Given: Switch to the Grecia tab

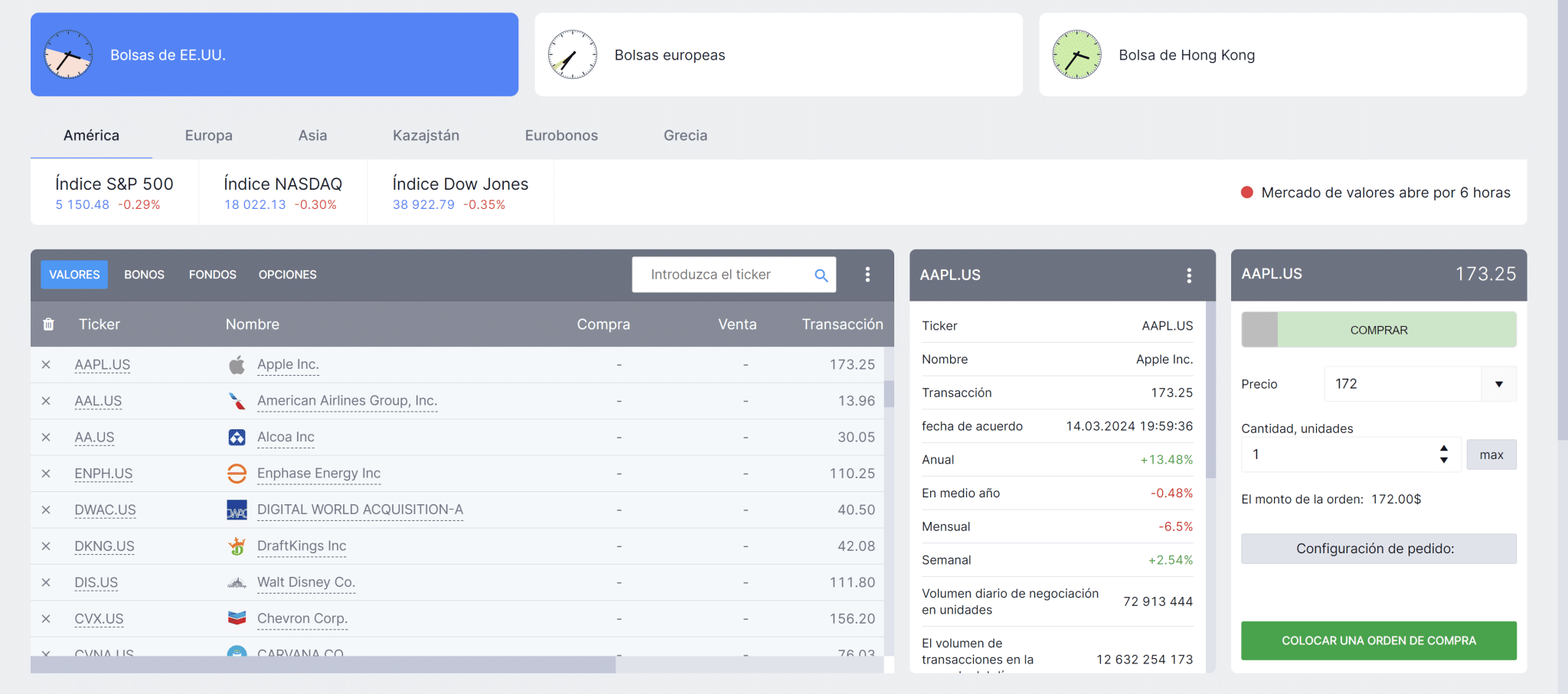Looking at the screenshot, I should tap(685, 135).
